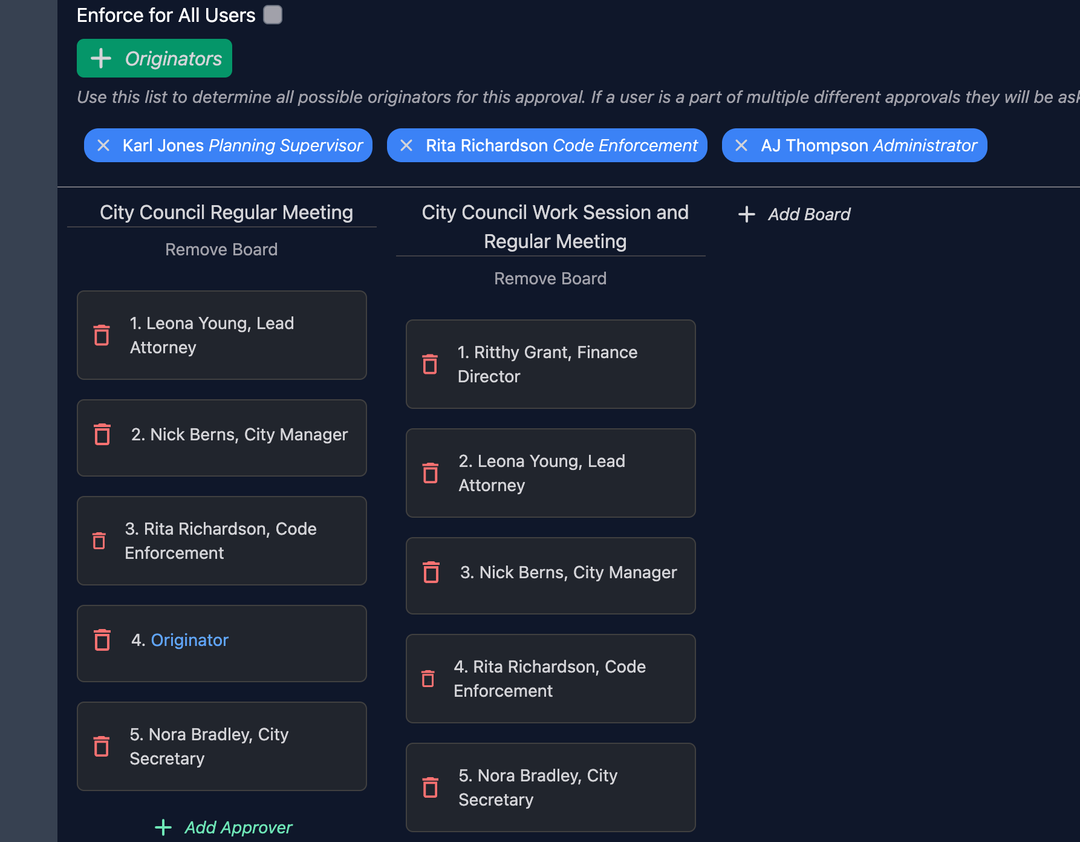Click the green Originators button
Screen dimensions: 1080x842
(155, 59)
